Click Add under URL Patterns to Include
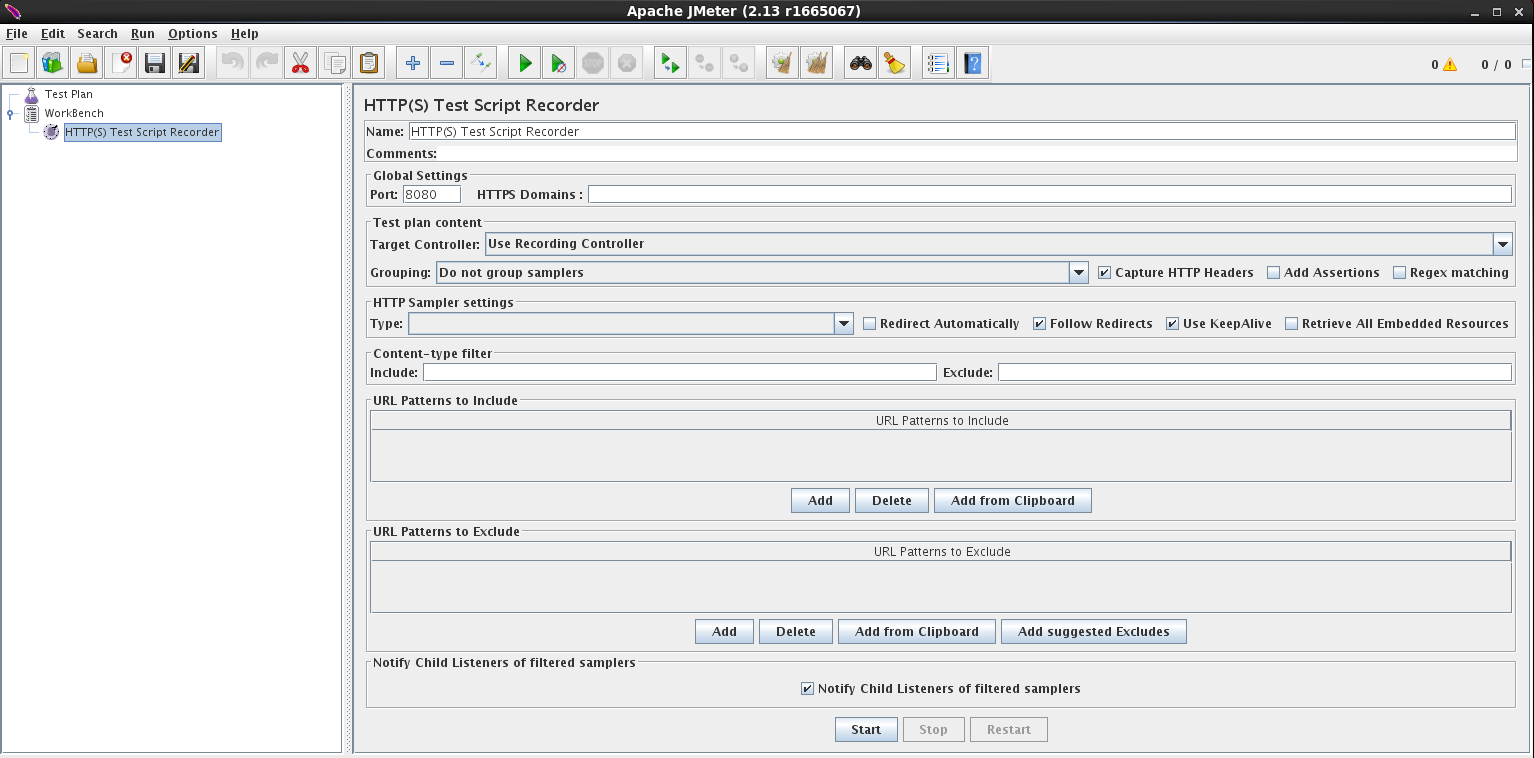The image size is (1534, 758). tap(820, 500)
